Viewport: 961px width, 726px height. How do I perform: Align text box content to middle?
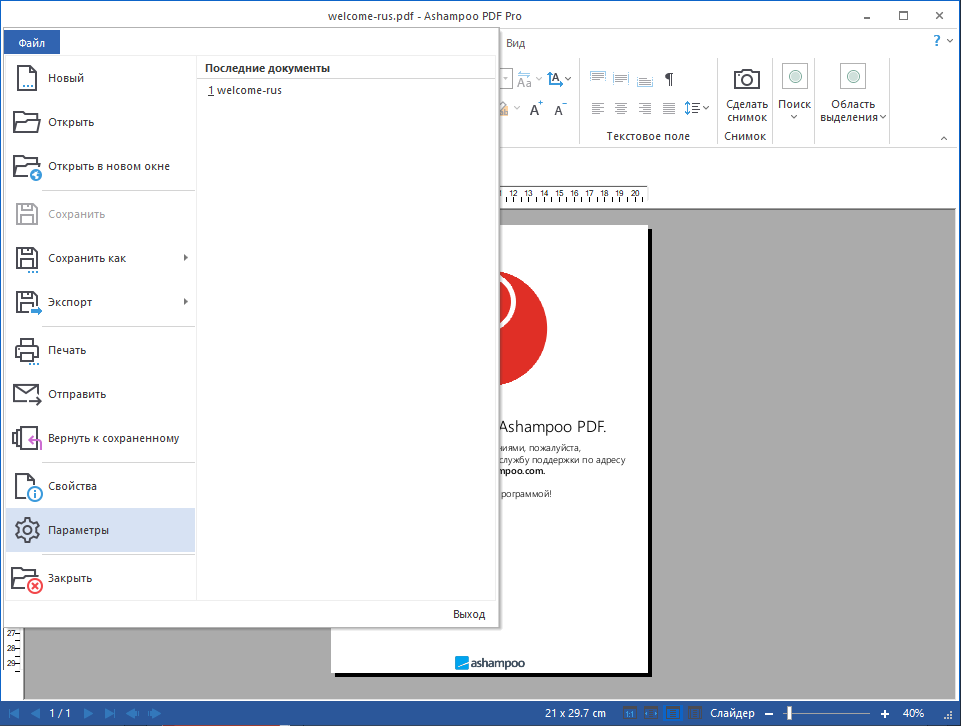click(621, 78)
